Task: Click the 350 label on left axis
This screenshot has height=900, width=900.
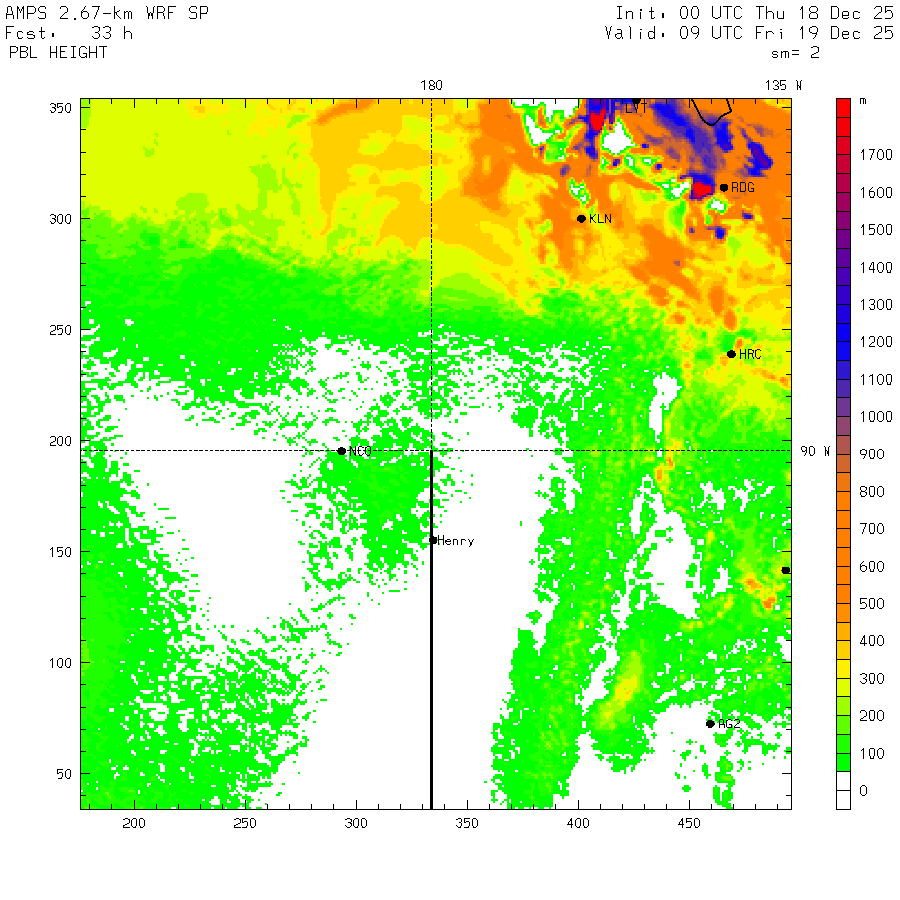Action: [x=60, y=108]
